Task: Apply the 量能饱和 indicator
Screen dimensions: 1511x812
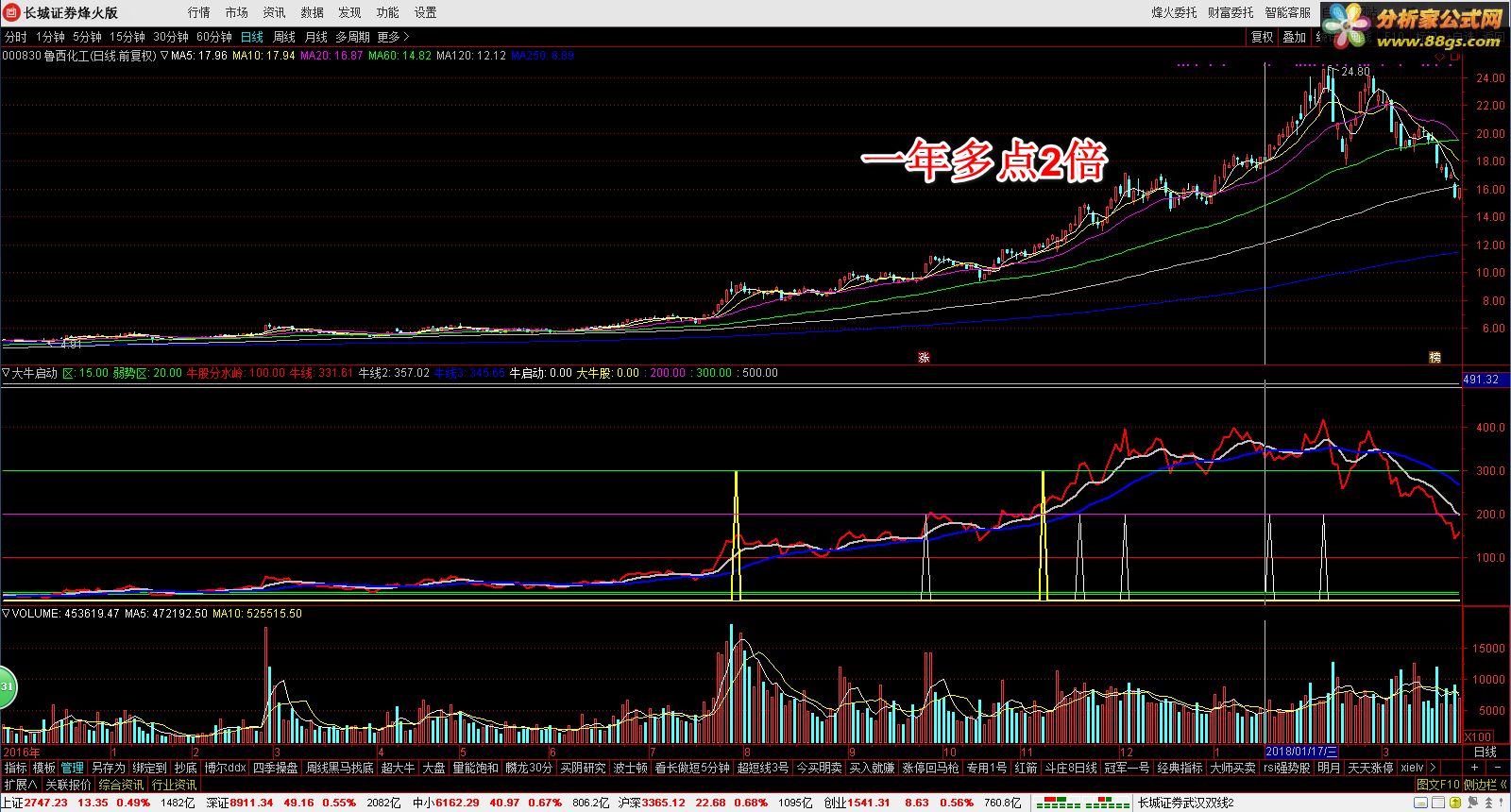Action: (475, 768)
